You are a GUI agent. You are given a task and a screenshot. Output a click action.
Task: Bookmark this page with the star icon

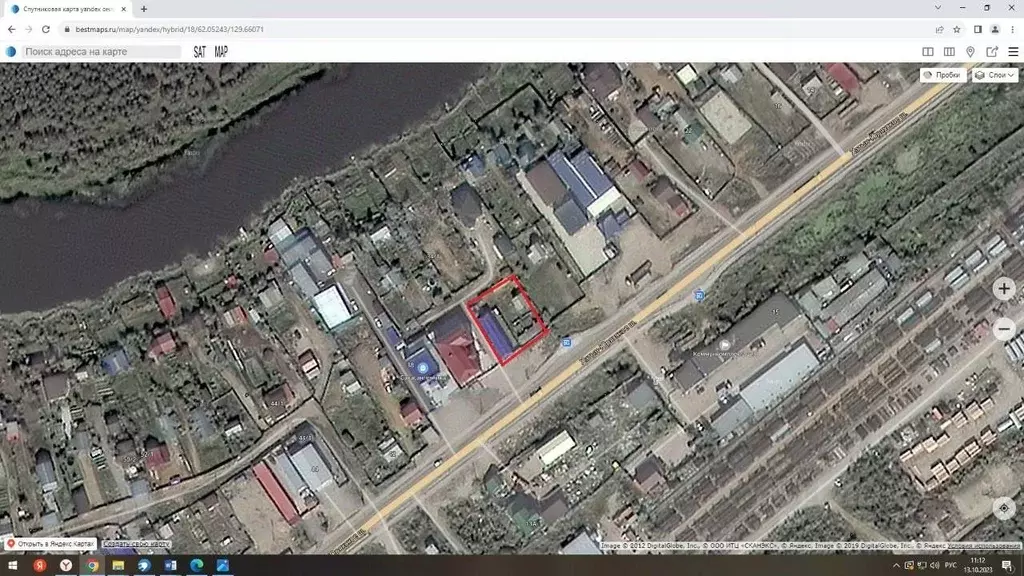pyautogui.click(x=957, y=29)
